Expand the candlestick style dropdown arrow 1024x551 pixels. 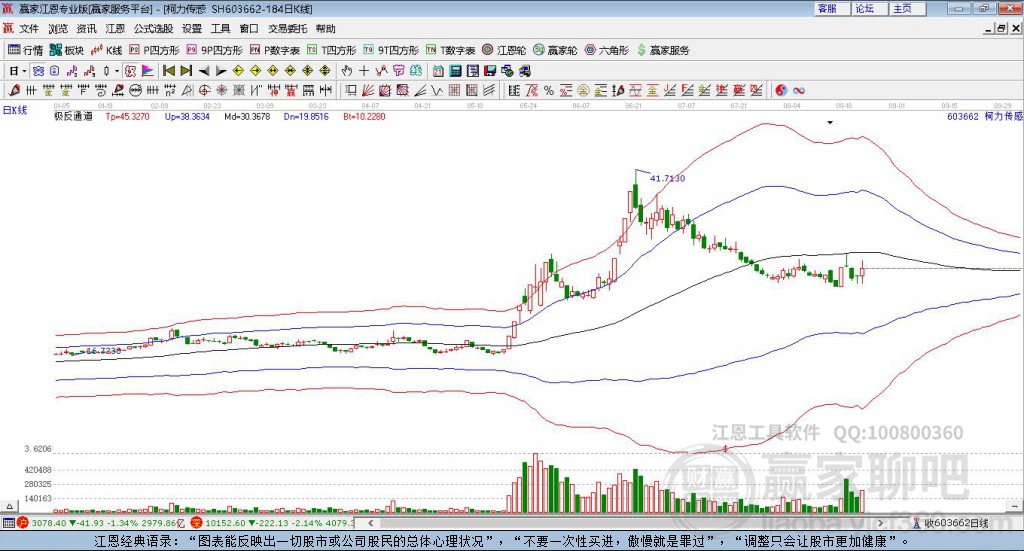click(117, 71)
